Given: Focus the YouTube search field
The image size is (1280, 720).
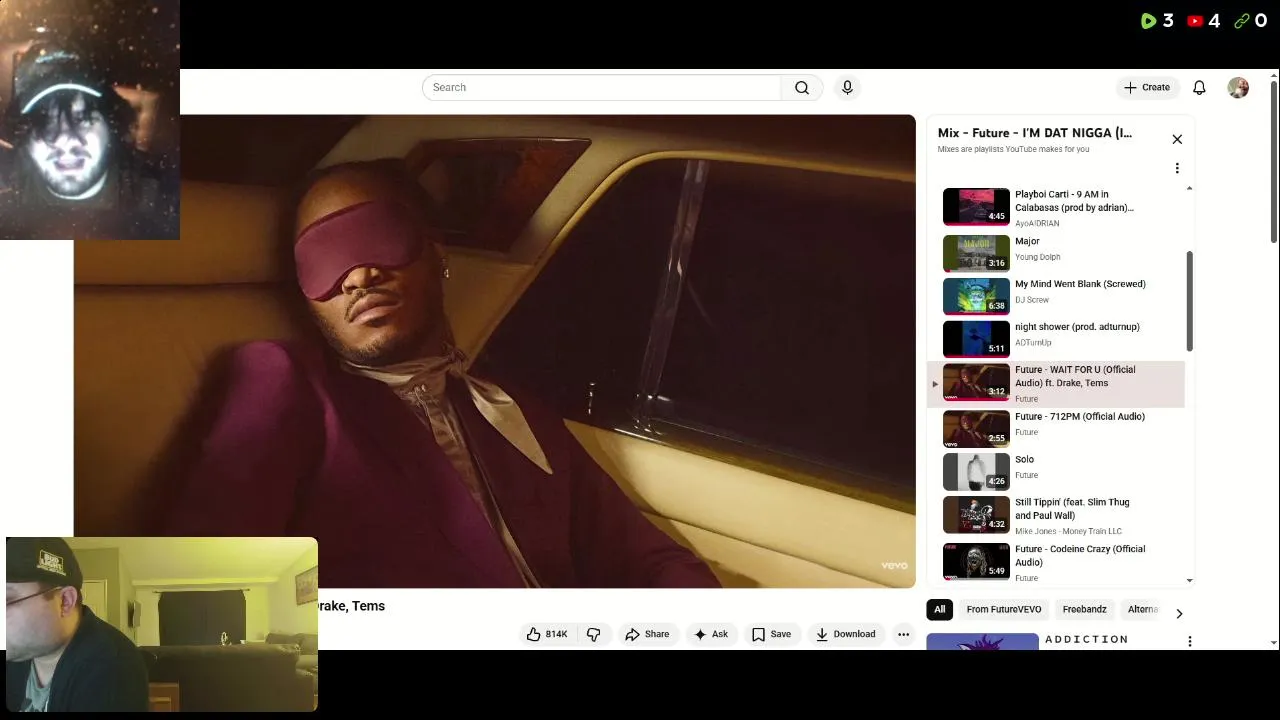Looking at the screenshot, I should tap(601, 88).
